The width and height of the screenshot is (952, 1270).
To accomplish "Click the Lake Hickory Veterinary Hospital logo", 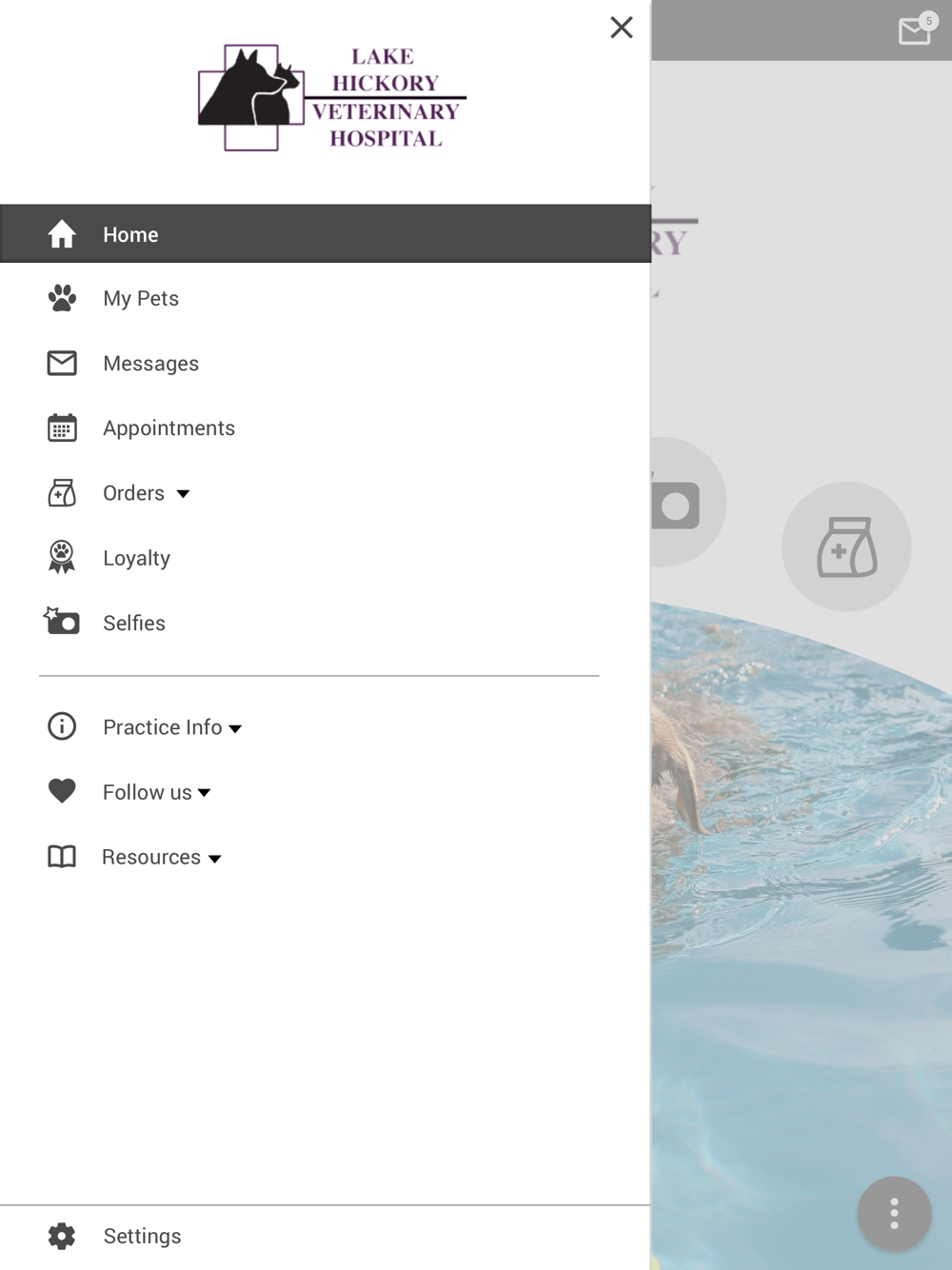I will (x=332, y=97).
